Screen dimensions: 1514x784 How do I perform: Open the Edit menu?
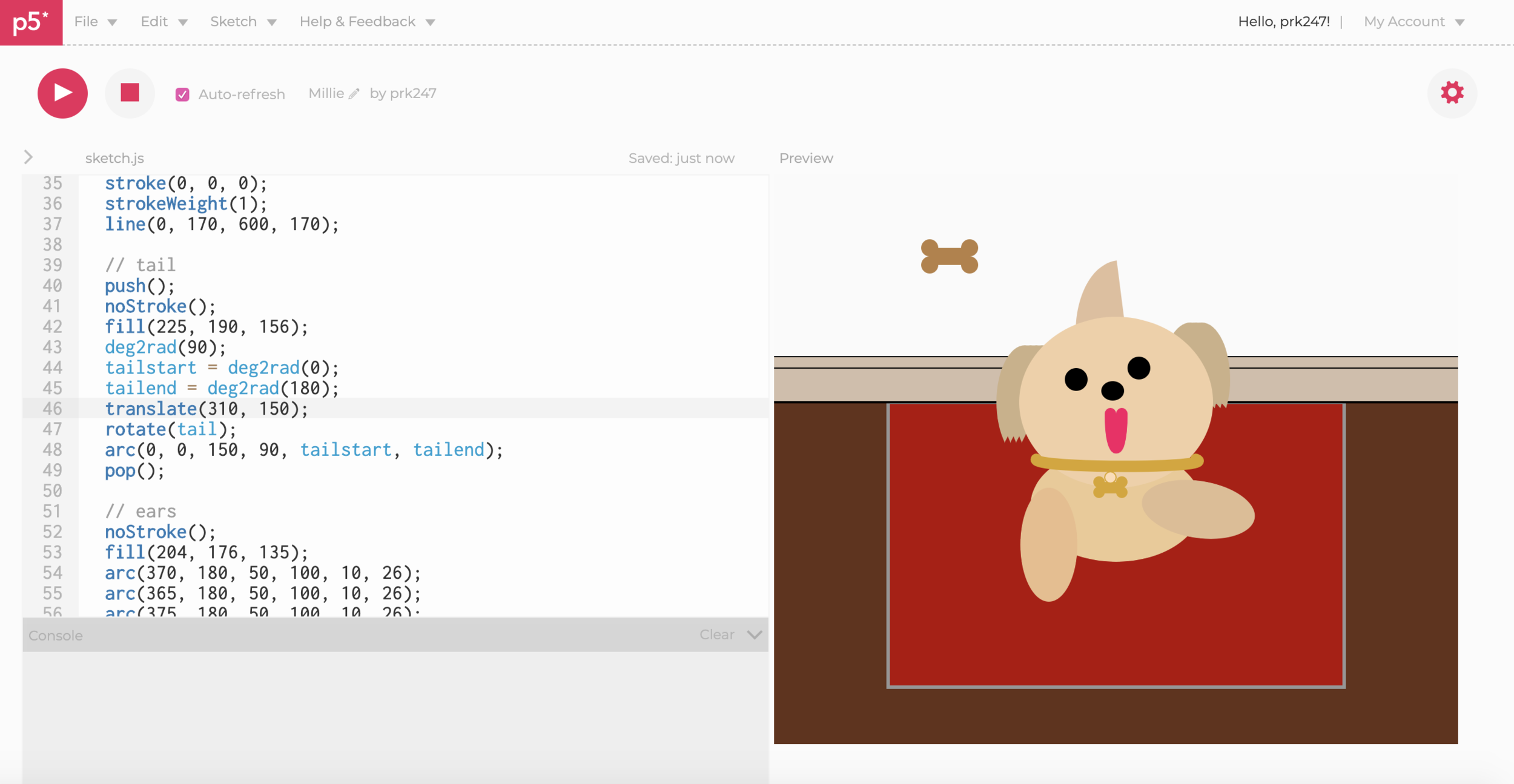[x=164, y=22]
